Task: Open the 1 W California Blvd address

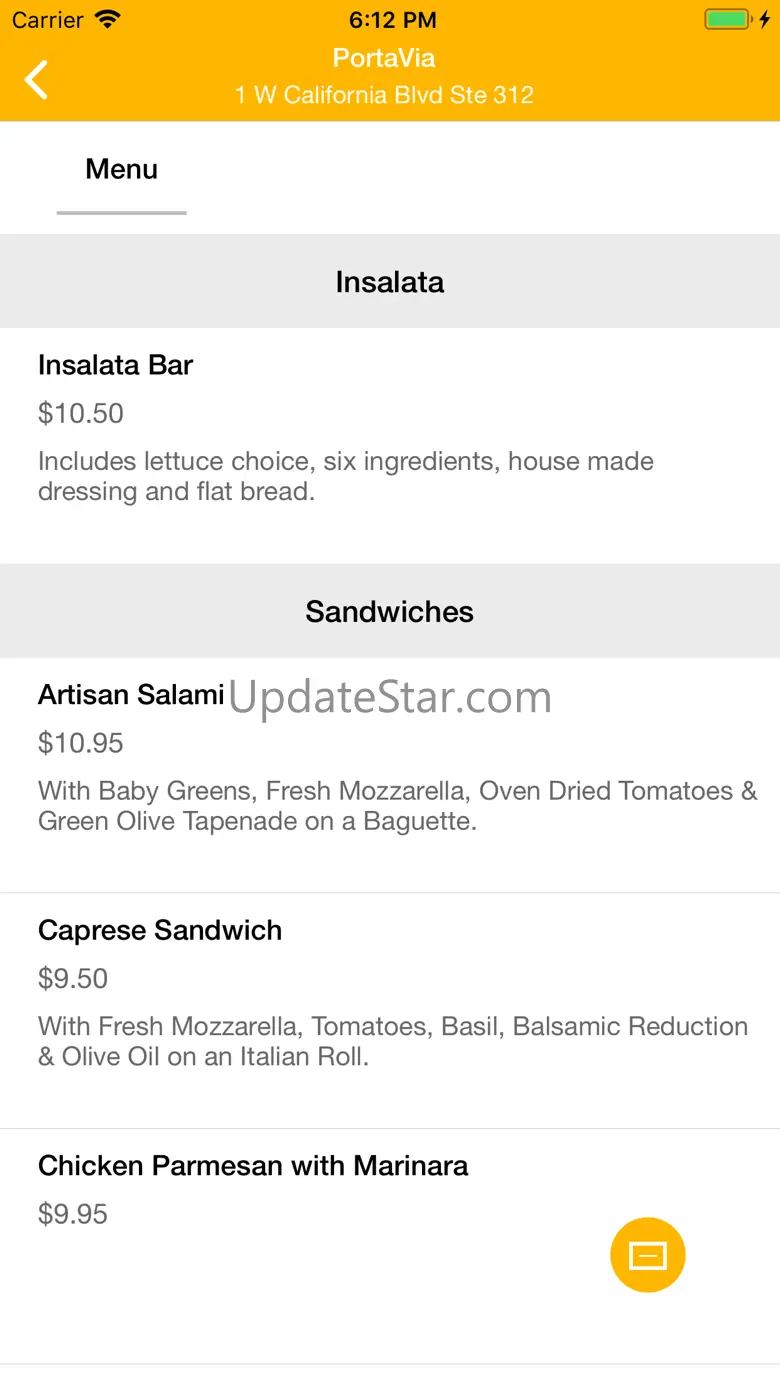Action: click(x=384, y=95)
